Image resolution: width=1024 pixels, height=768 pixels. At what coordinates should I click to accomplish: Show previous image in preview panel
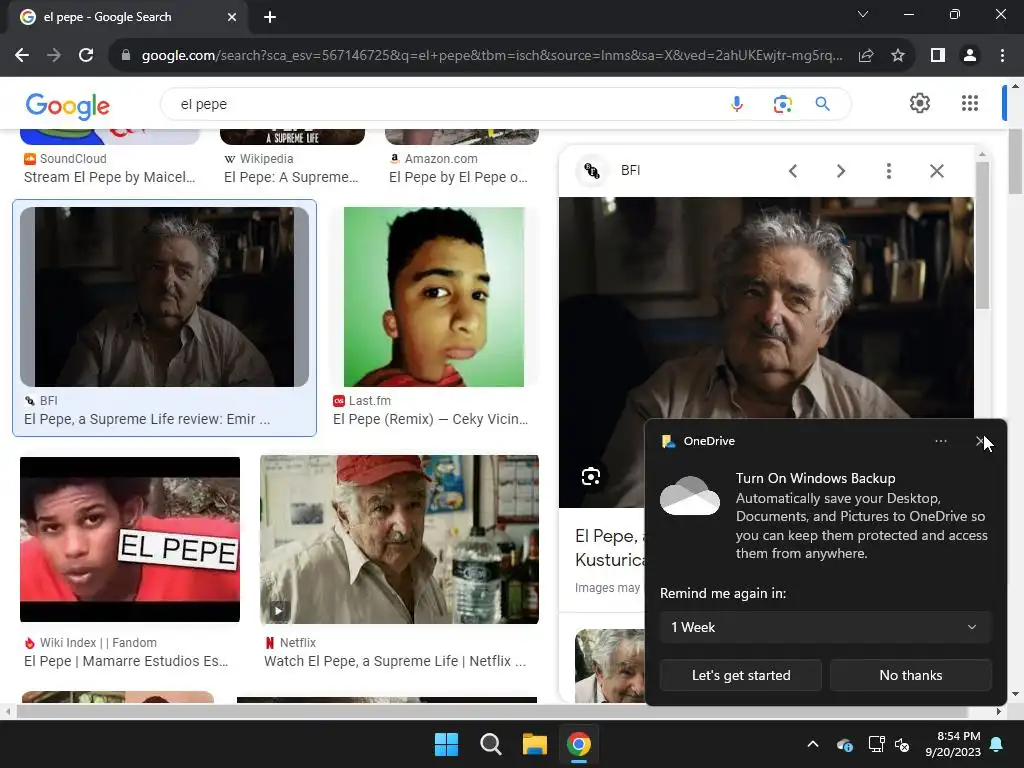coord(793,171)
